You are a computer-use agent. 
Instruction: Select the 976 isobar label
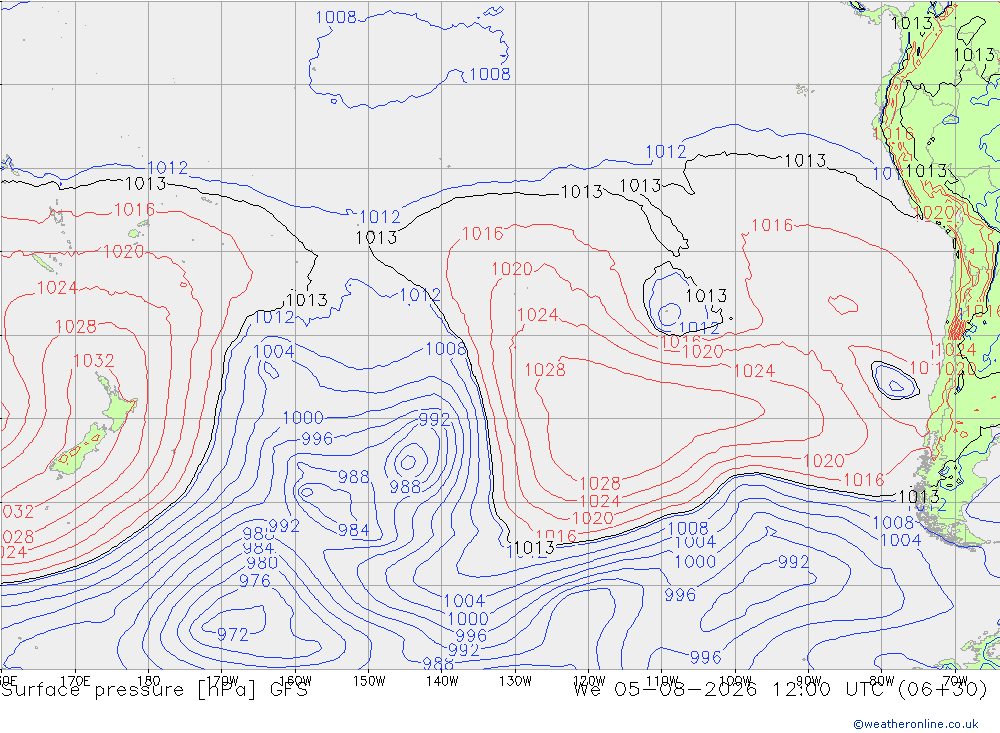[x=254, y=581]
